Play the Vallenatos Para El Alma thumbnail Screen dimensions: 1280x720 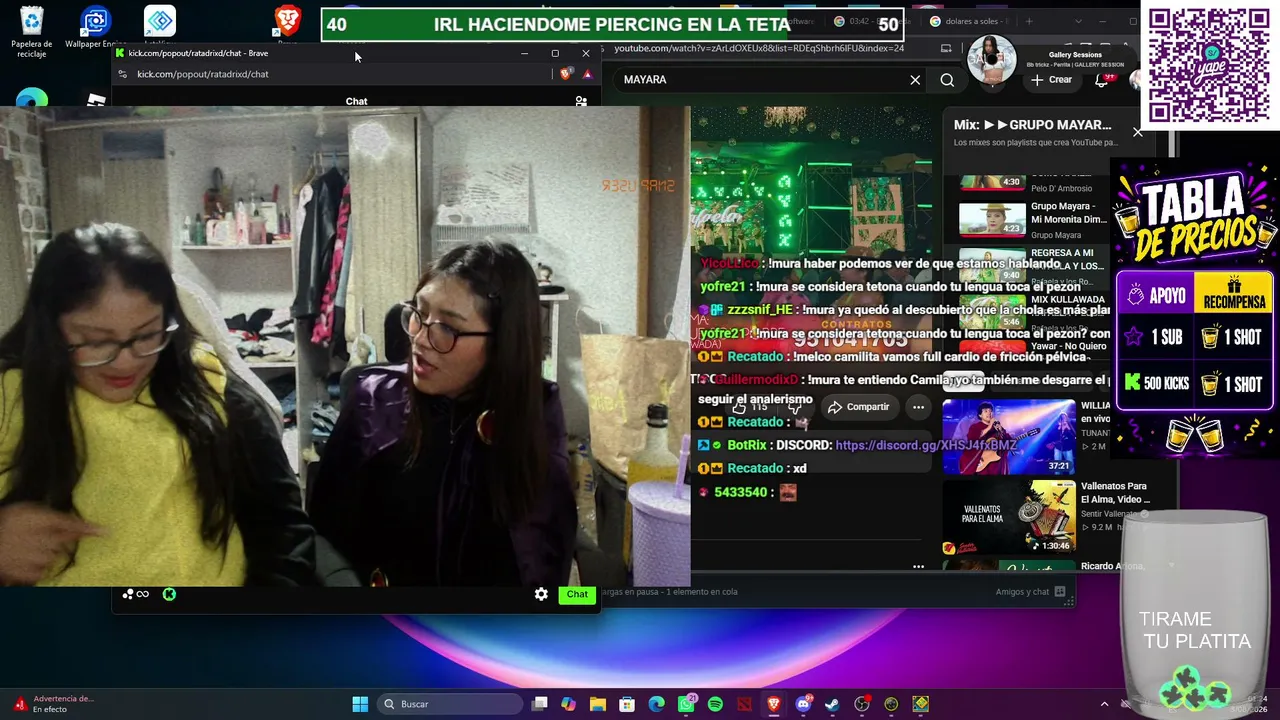click(1008, 517)
